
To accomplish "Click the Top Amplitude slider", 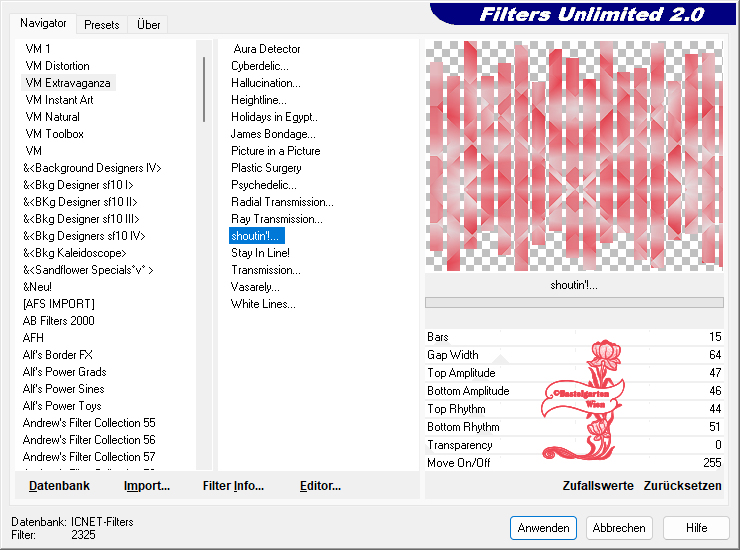I will click(x=574, y=372).
